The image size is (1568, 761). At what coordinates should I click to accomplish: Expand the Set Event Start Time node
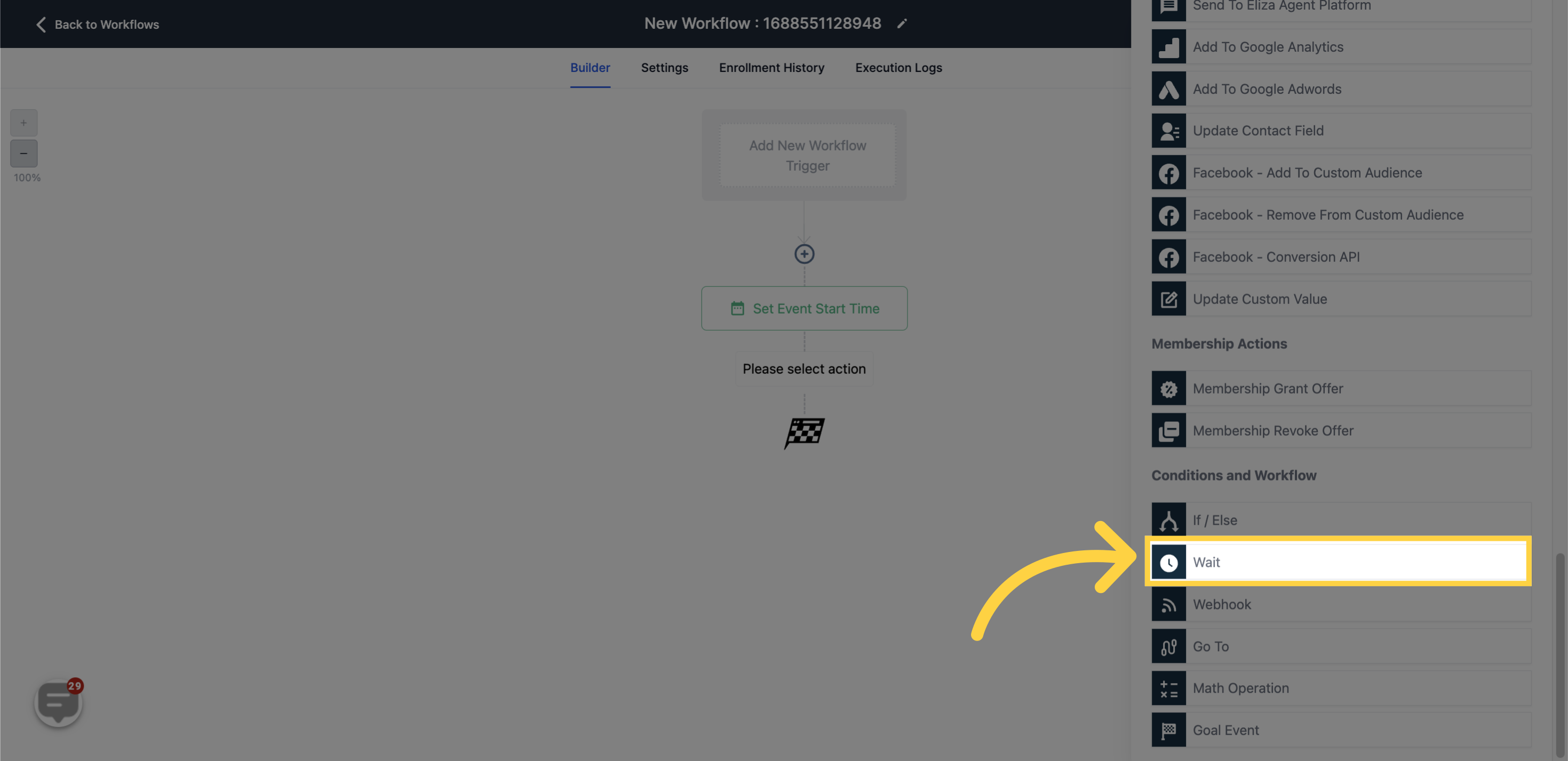pos(805,308)
